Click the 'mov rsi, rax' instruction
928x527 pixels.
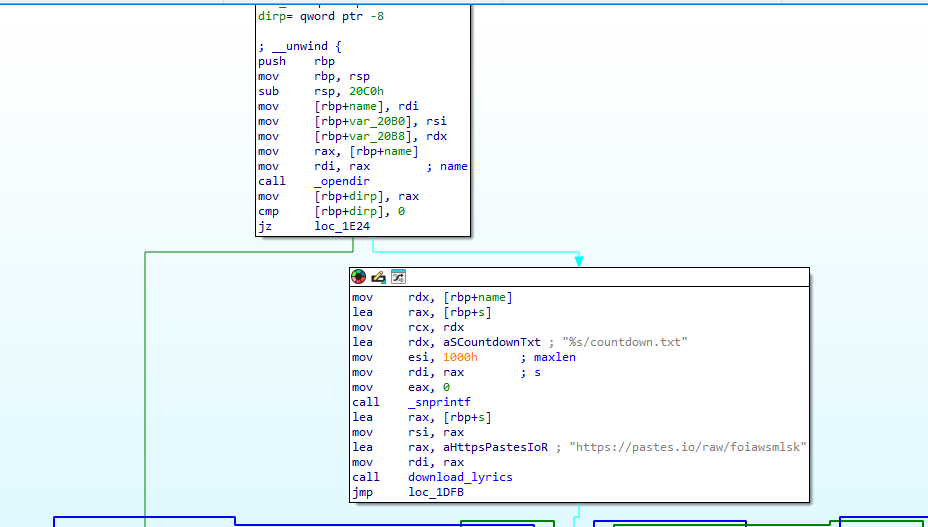tap(408, 432)
